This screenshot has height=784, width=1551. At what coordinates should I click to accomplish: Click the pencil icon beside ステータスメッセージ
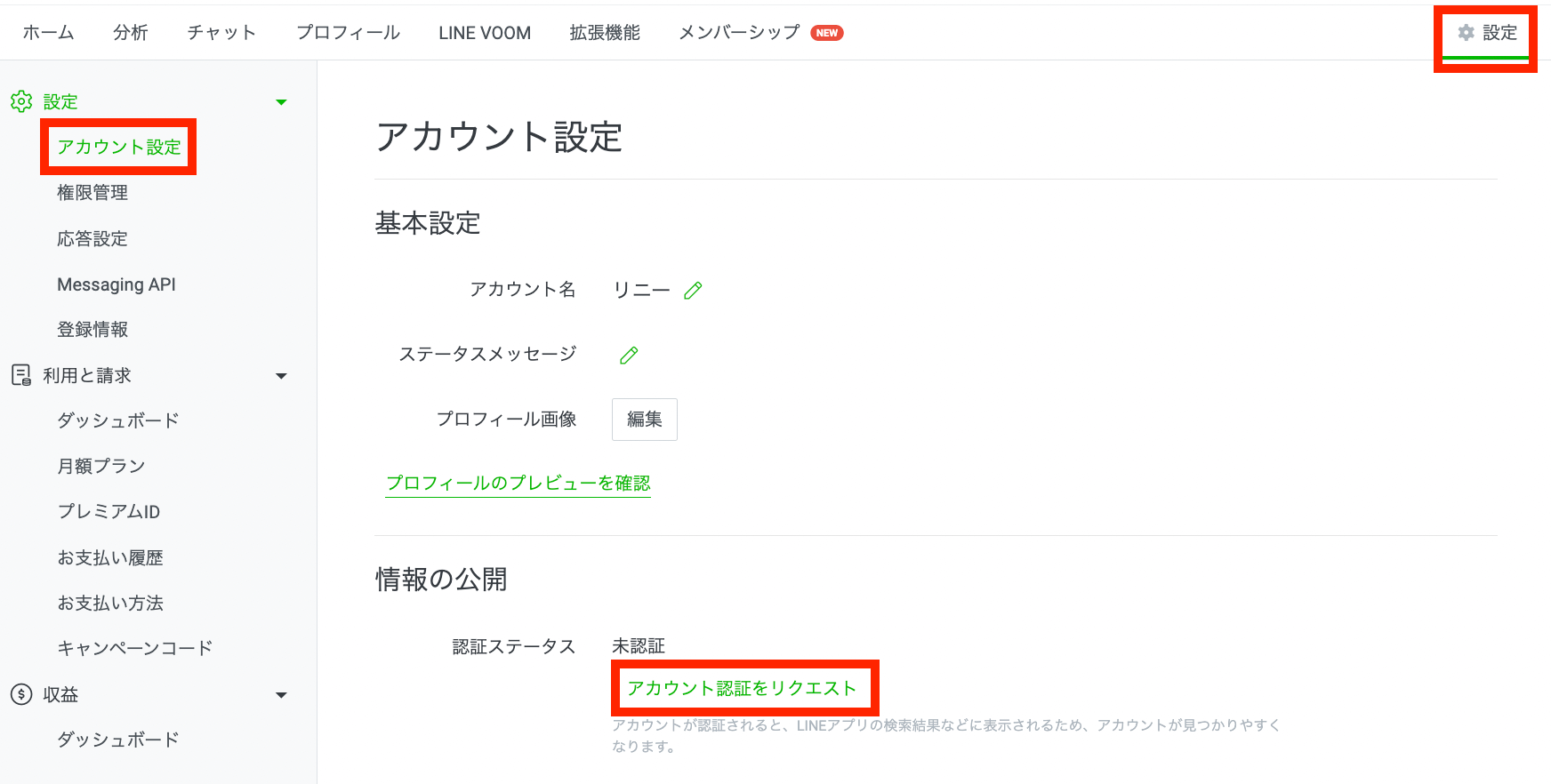(x=629, y=356)
